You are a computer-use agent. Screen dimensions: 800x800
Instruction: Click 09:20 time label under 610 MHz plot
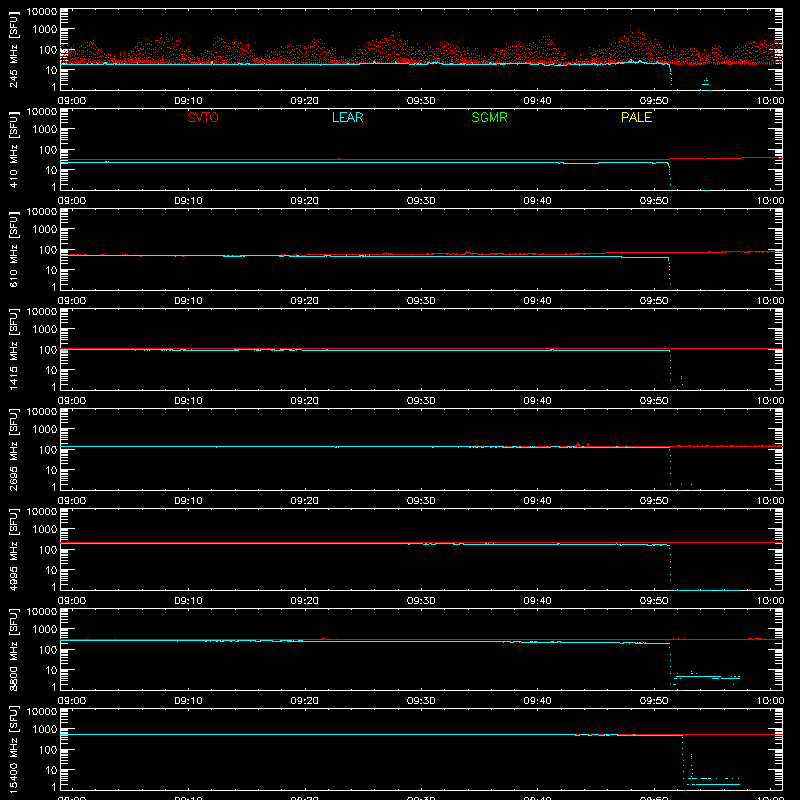click(305, 301)
